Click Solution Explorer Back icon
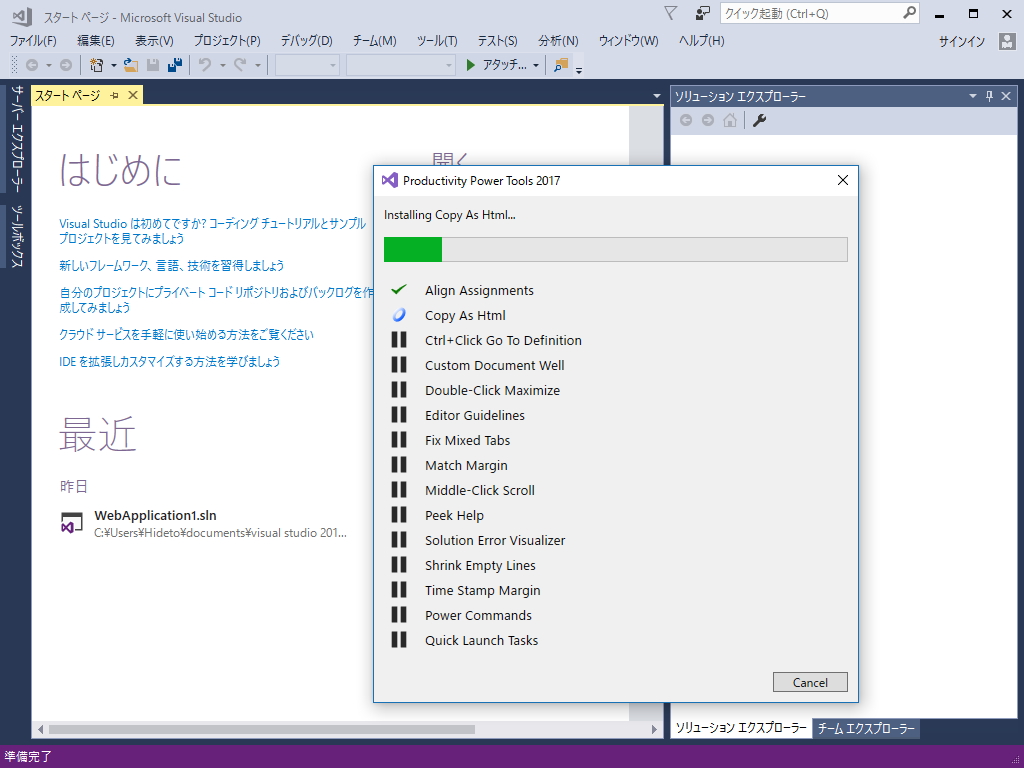 click(x=686, y=120)
